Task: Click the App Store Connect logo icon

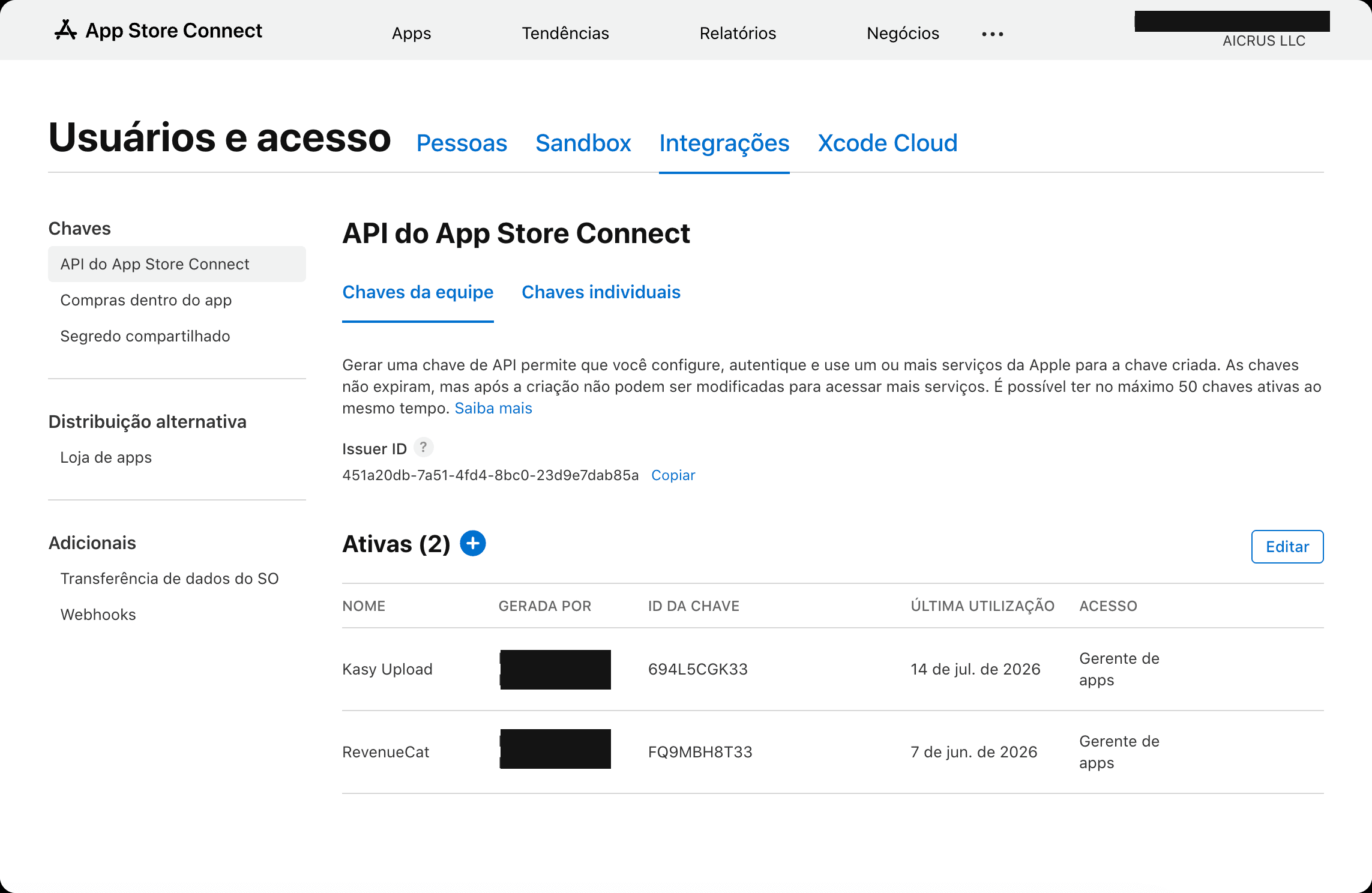Action: click(x=65, y=29)
